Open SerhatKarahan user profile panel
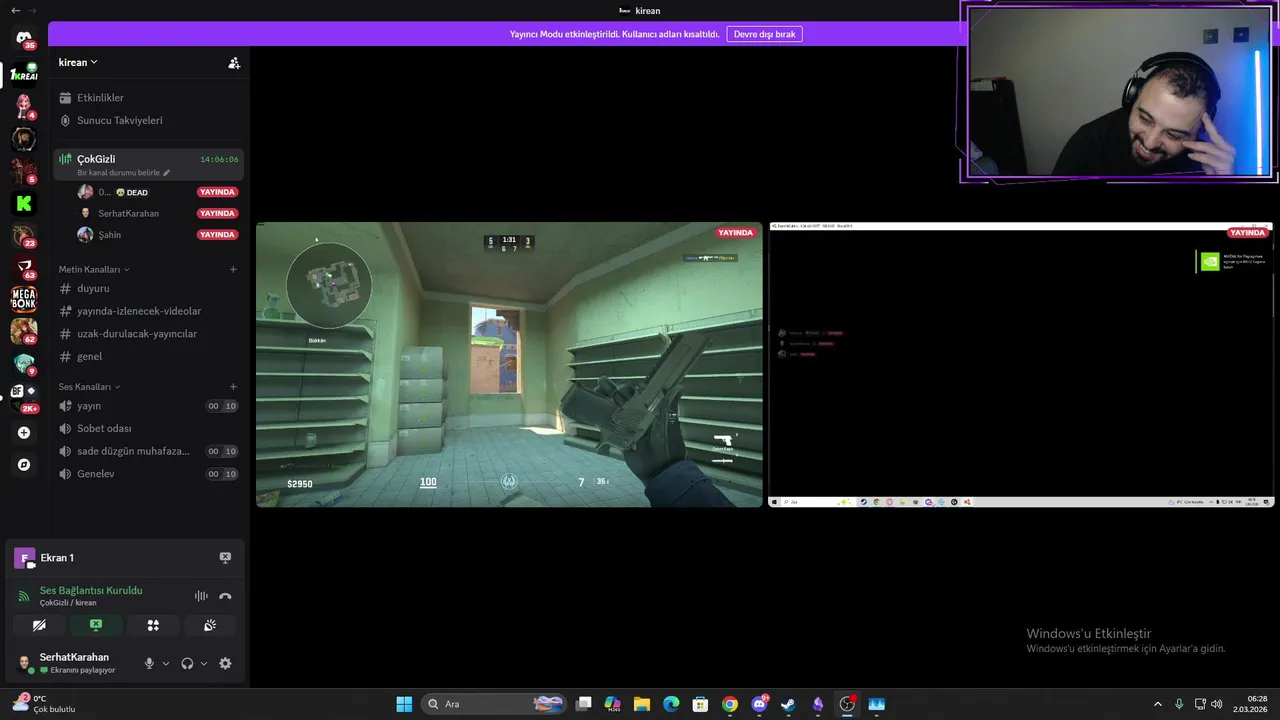This screenshot has width=1280, height=720. (76, 663)
